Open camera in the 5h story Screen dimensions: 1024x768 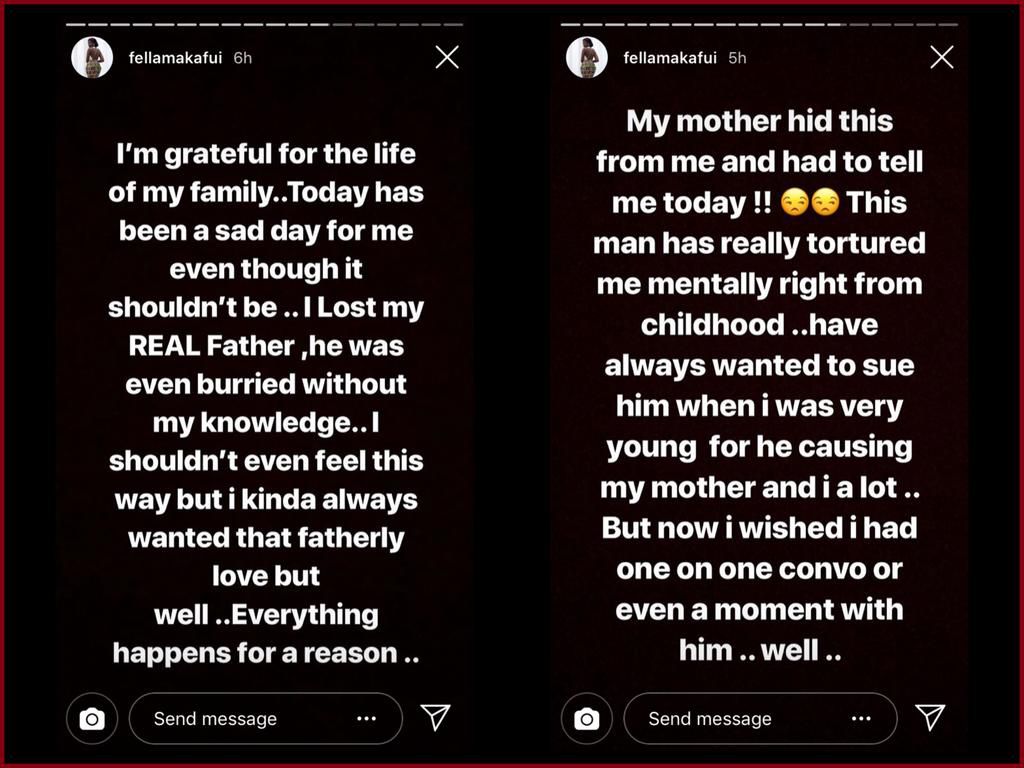tap(587, 718)
